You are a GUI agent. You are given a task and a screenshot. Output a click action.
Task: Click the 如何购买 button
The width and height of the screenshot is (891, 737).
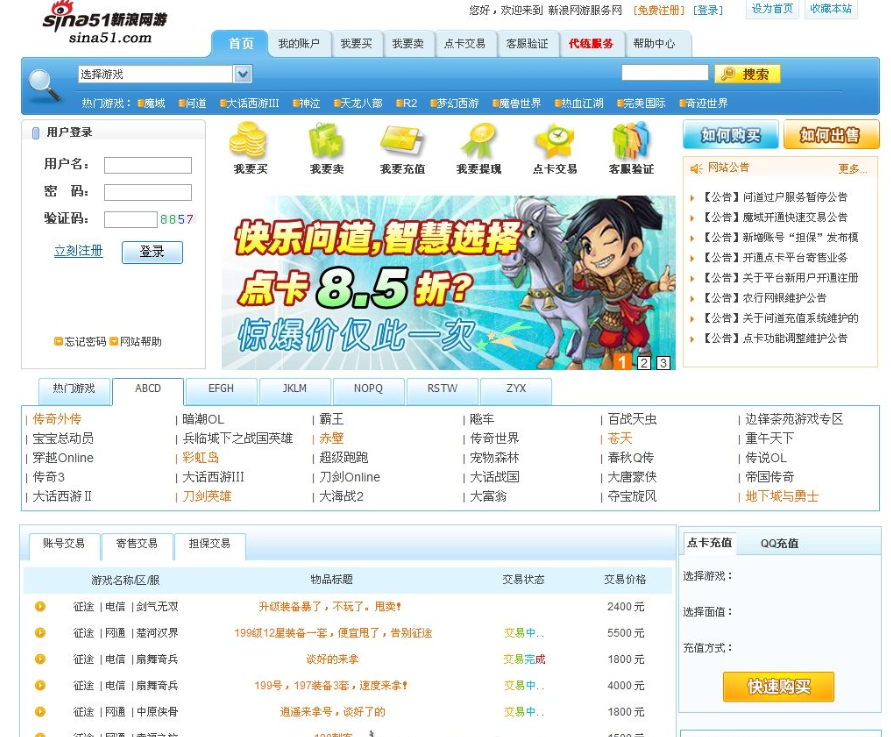(730, 135)
